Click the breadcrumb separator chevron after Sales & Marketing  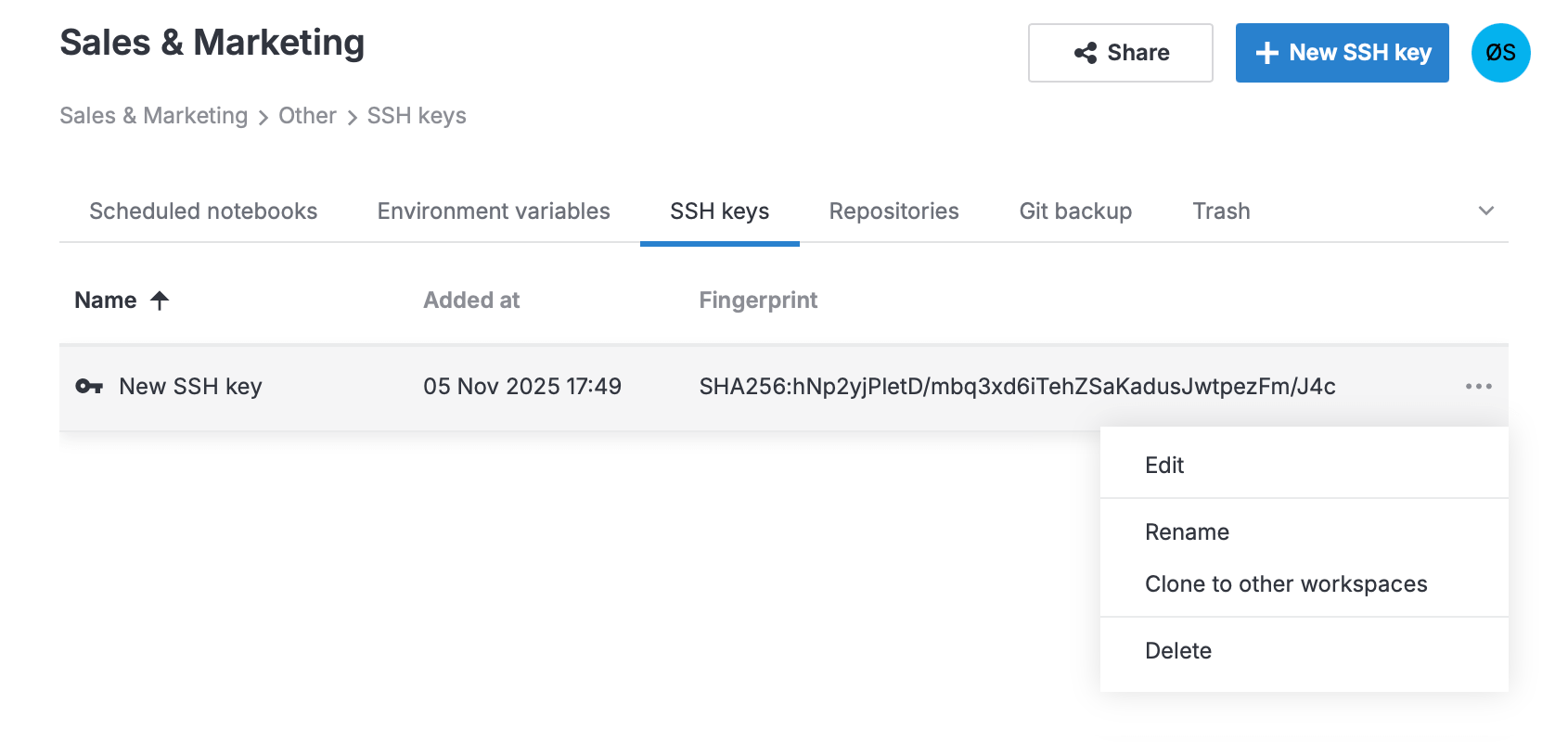263,117
